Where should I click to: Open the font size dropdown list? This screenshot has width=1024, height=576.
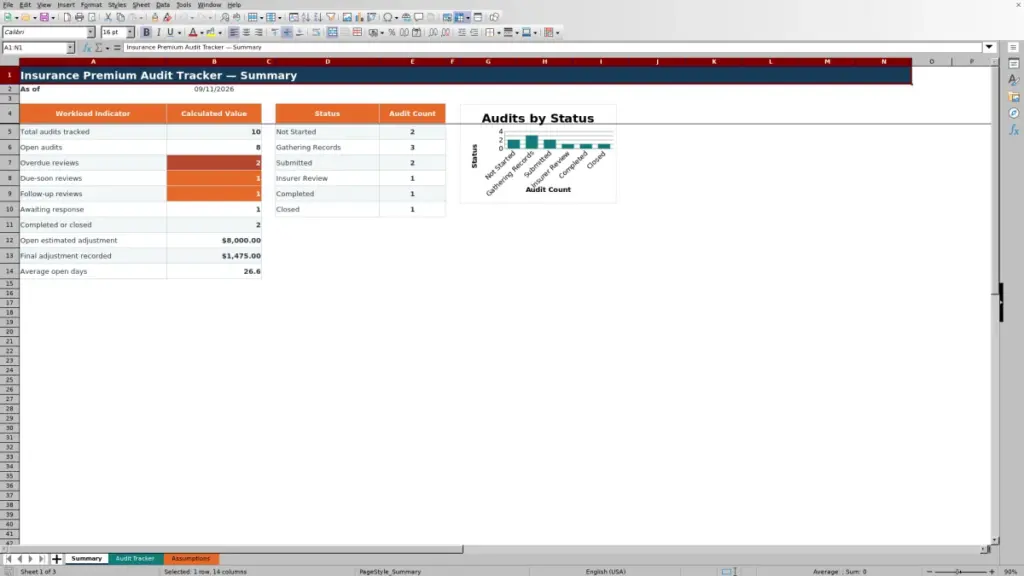(x=130, y=32)
